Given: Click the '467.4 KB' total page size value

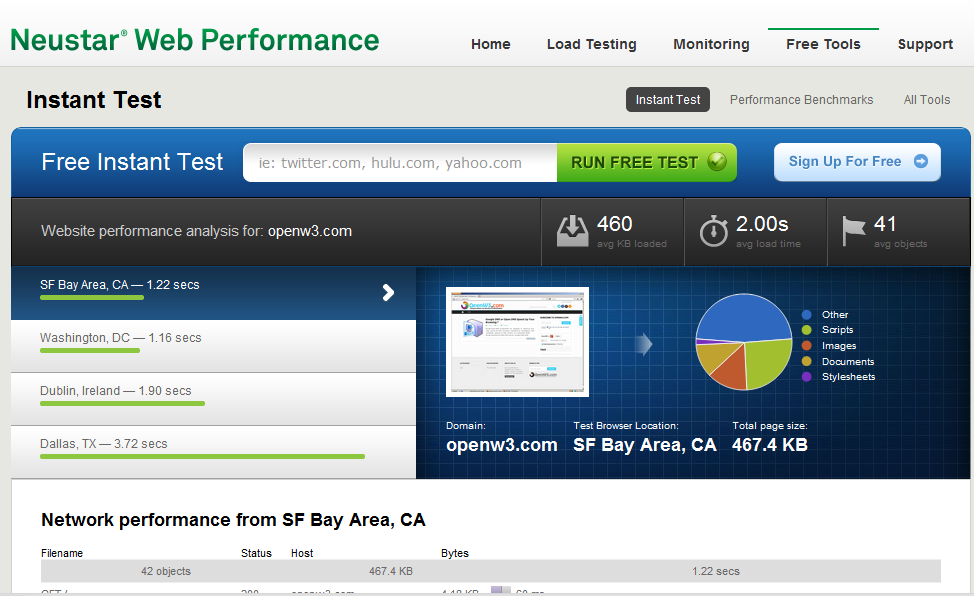Looking at the screenshot, I should (x=770, y=445).
